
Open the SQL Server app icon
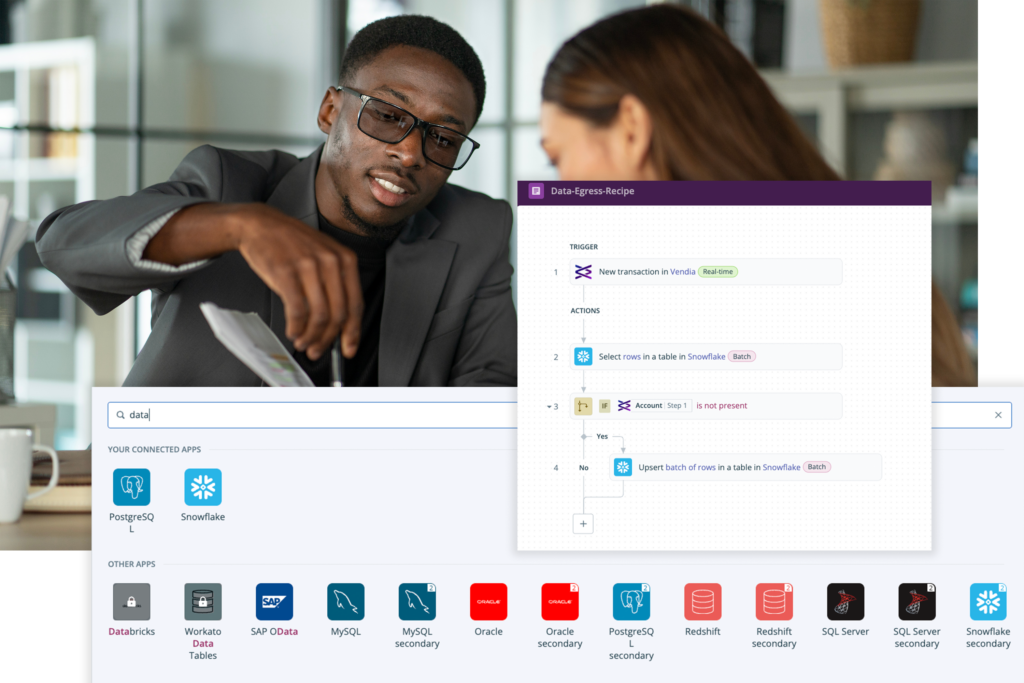point(845,601)
